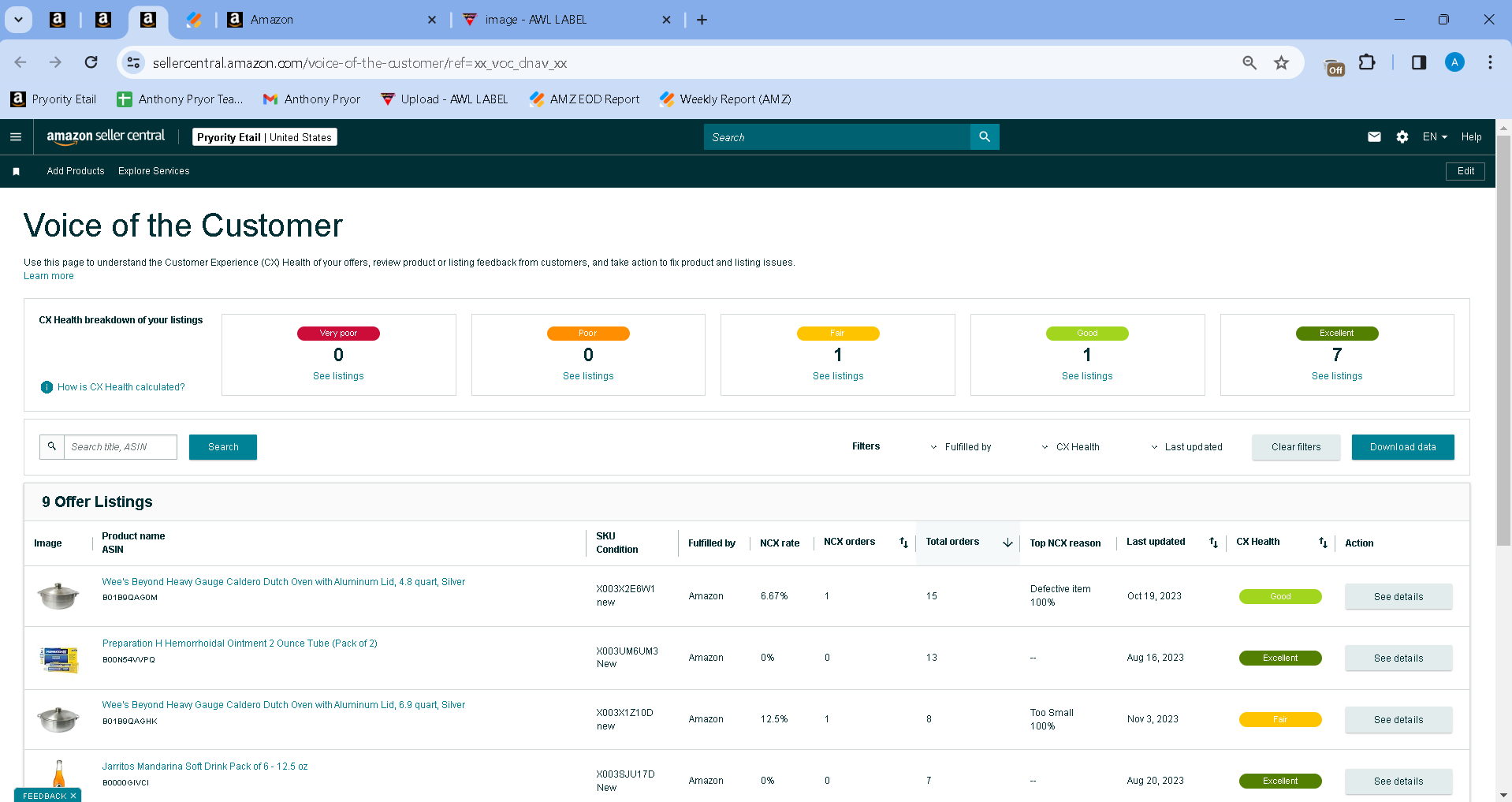Open Add Products menu item
The height and width of the screenshot is (802, 1512).
point(76,171)
